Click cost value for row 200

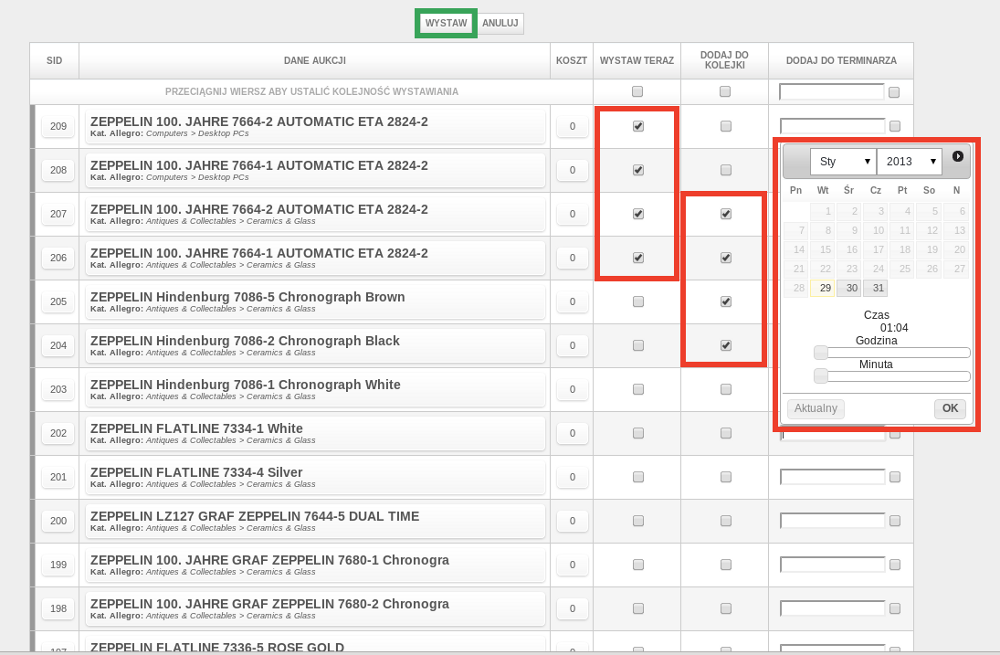pyautogui.click(x=572, y=521)
